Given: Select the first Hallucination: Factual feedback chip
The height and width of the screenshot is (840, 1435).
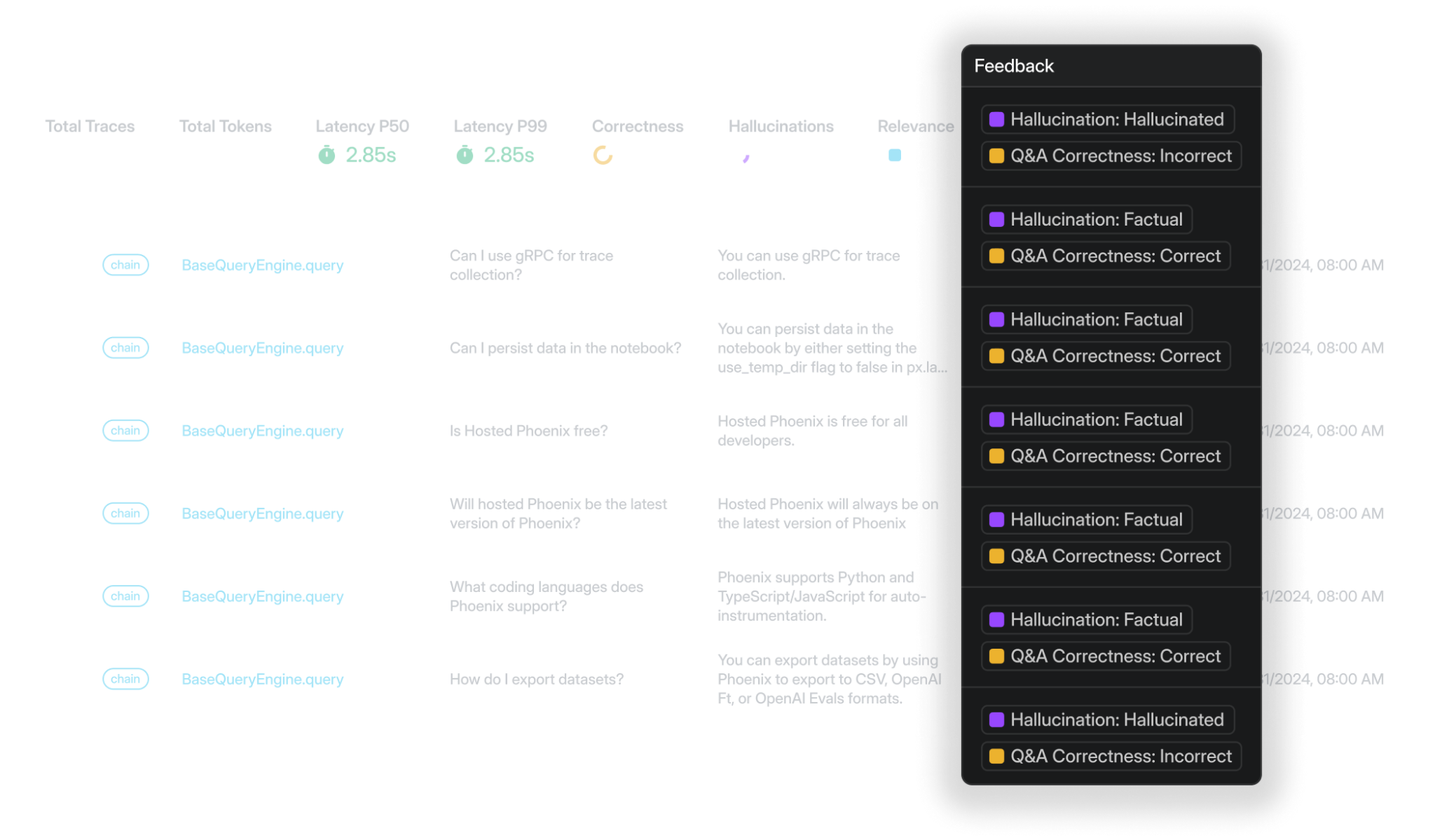Looking at the screenshot, I should [x=1086, y=219].
